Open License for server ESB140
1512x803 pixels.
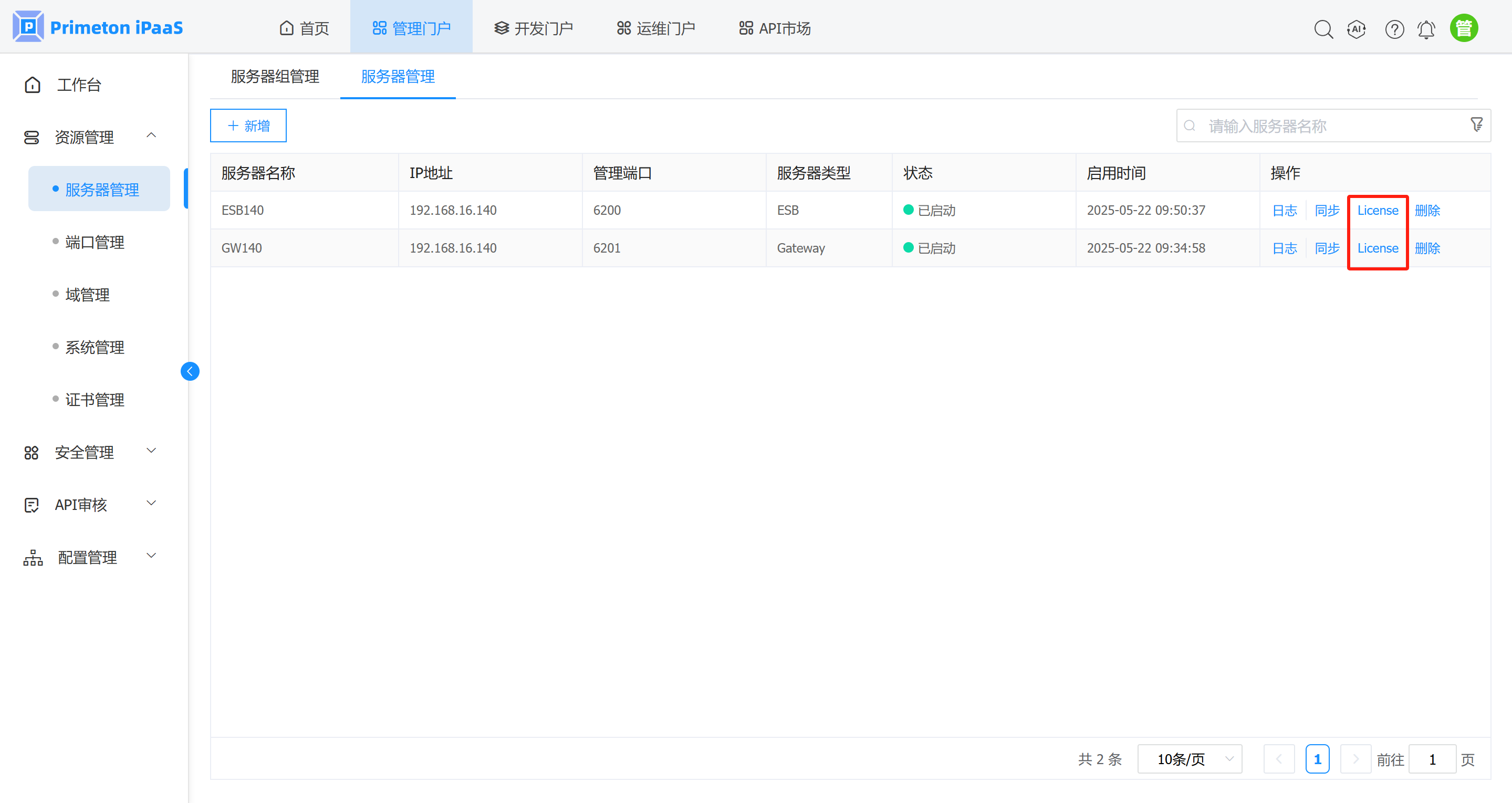[x=1378, y=210]
